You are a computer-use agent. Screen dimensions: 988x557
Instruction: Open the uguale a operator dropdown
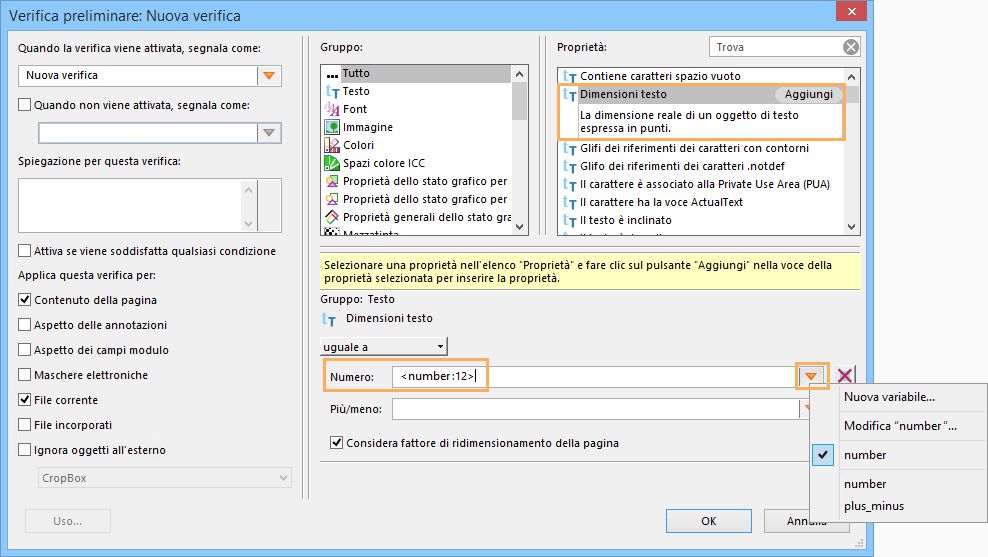(x=384, y=346)
